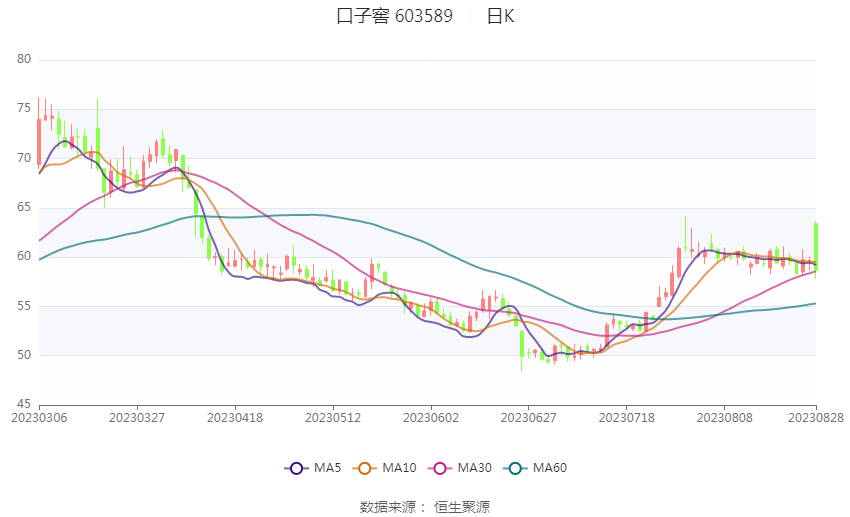Toggle the MA5 series via its text label

click(x=328, y=468)
